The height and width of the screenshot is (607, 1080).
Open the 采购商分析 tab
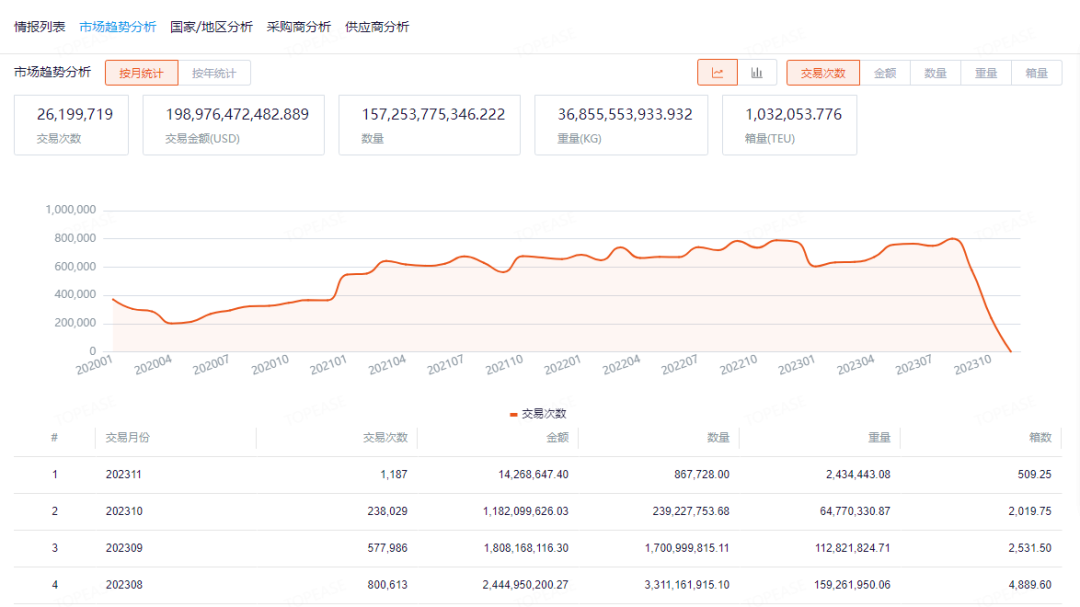(x=299, y=27)
